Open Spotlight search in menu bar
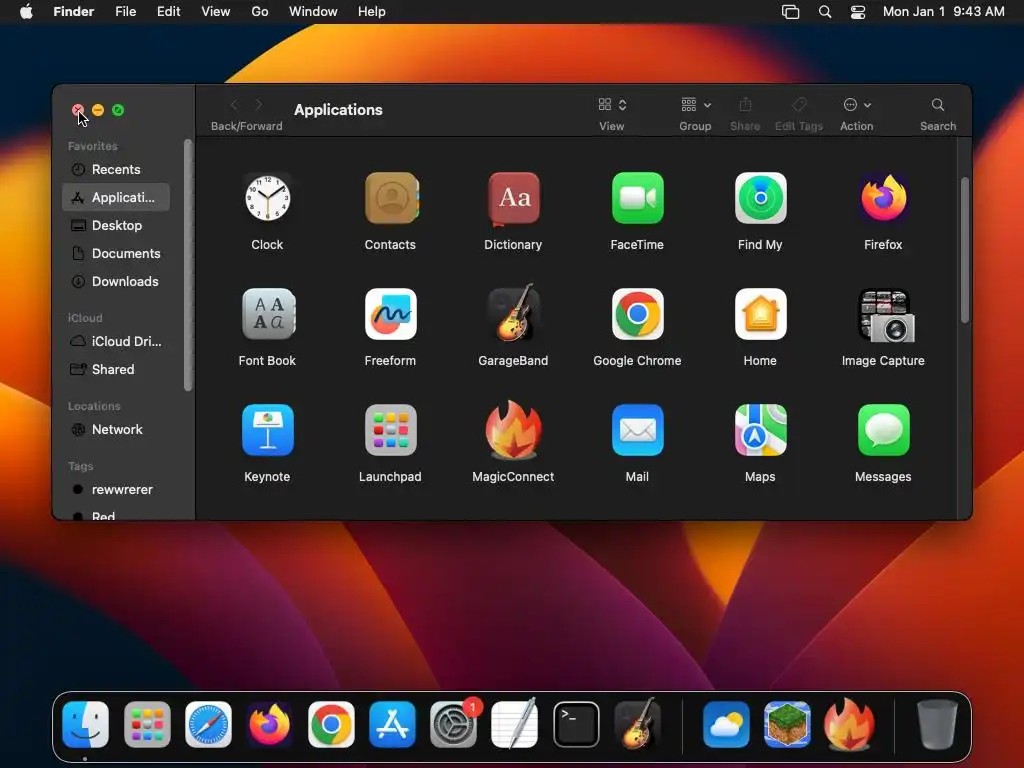 point(825,12)
